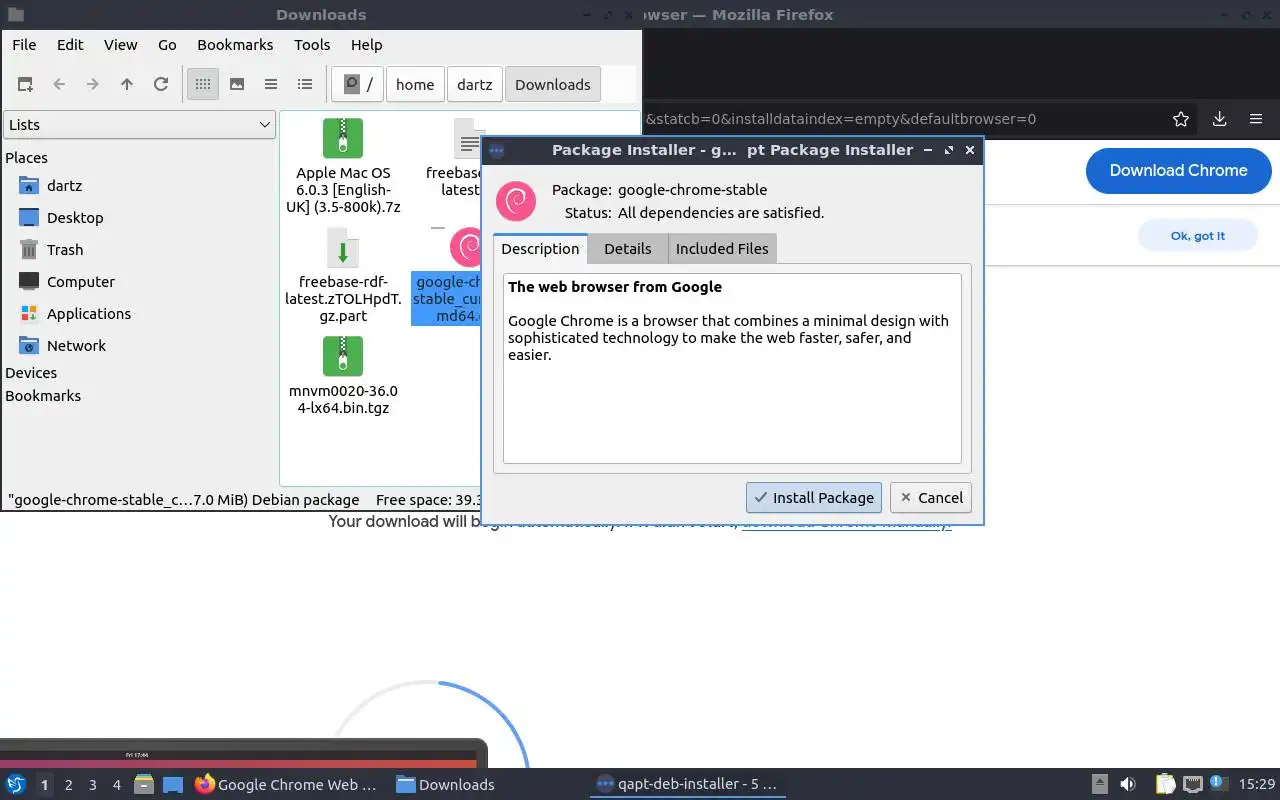Click the volume speaker tray icon
The height and width of the screenshot is (800, 1280).
[x=1127, y=785]
